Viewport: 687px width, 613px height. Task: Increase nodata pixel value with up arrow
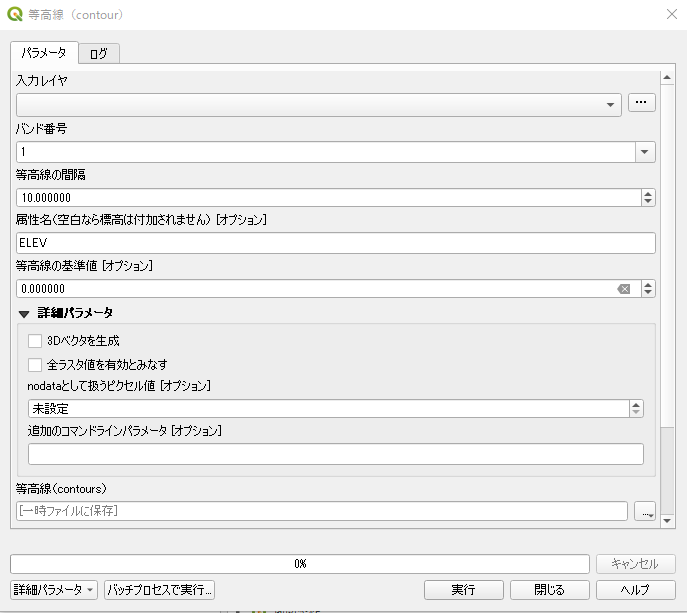pos(636,404)
